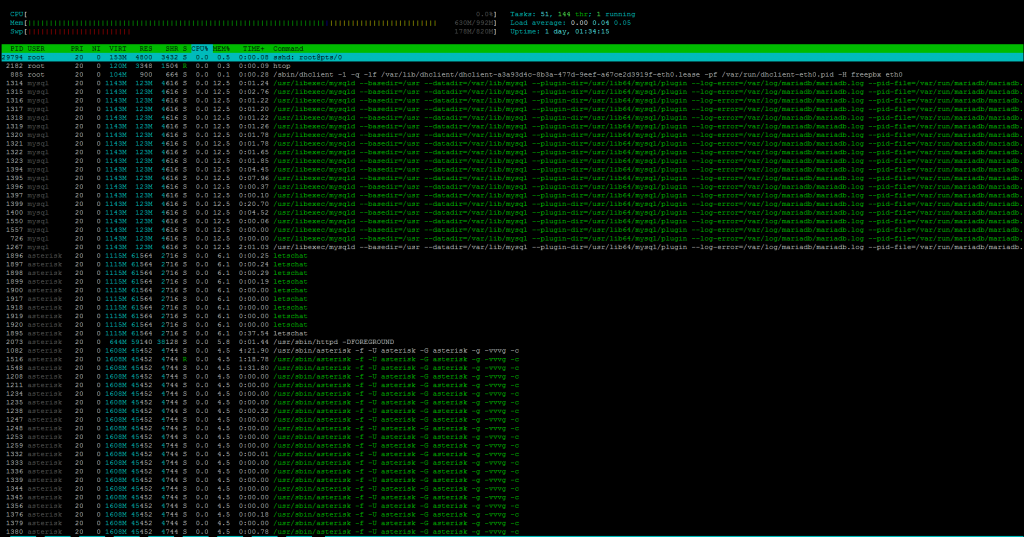Select mysqld process row PID 726
The image size is (1024, 537).
512,238
